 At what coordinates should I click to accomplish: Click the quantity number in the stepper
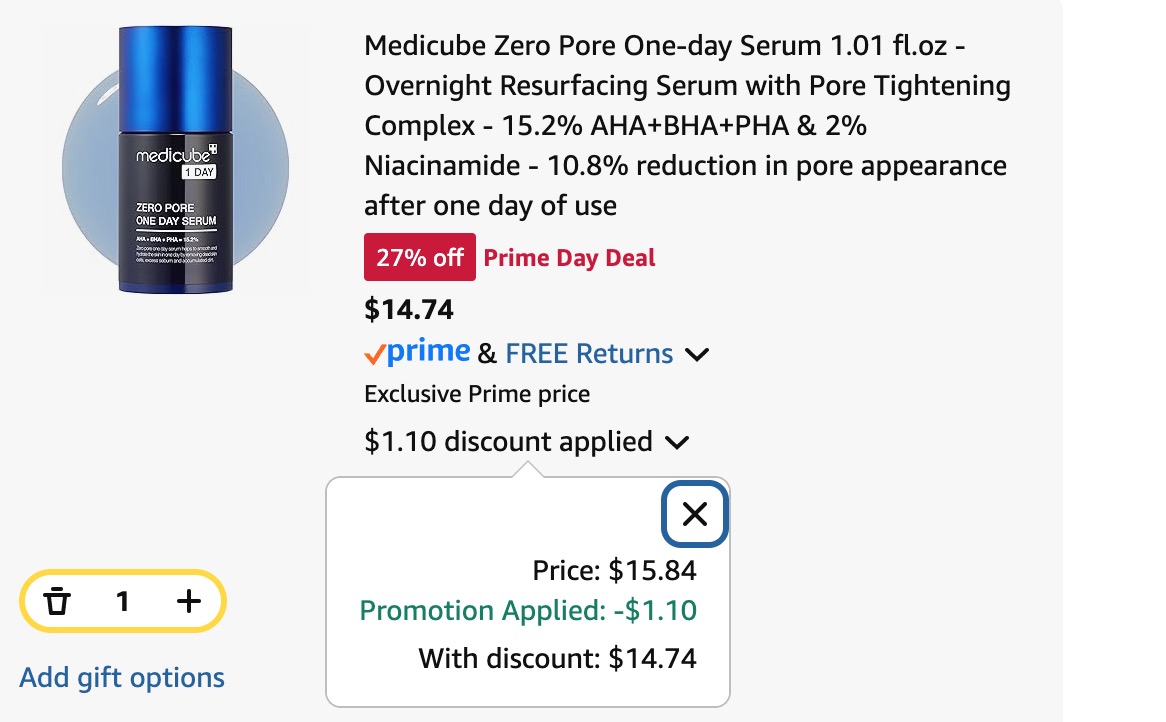tap(122, 601)
